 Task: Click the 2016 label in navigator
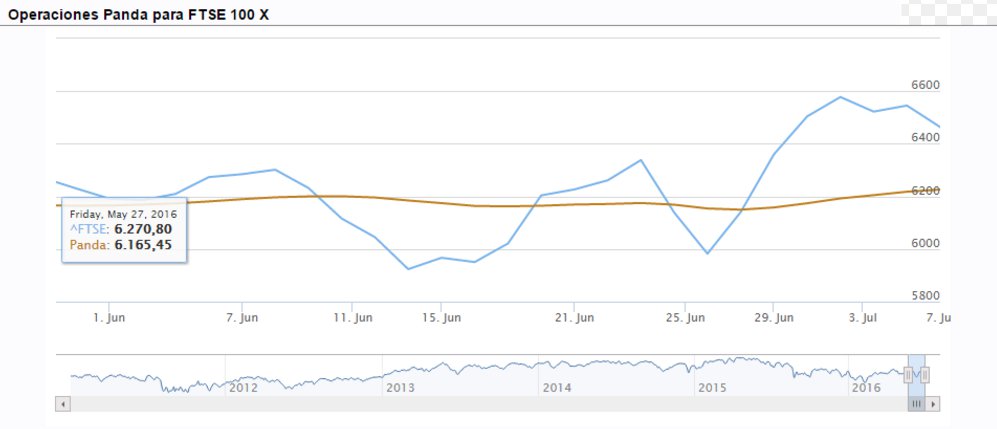866,388
